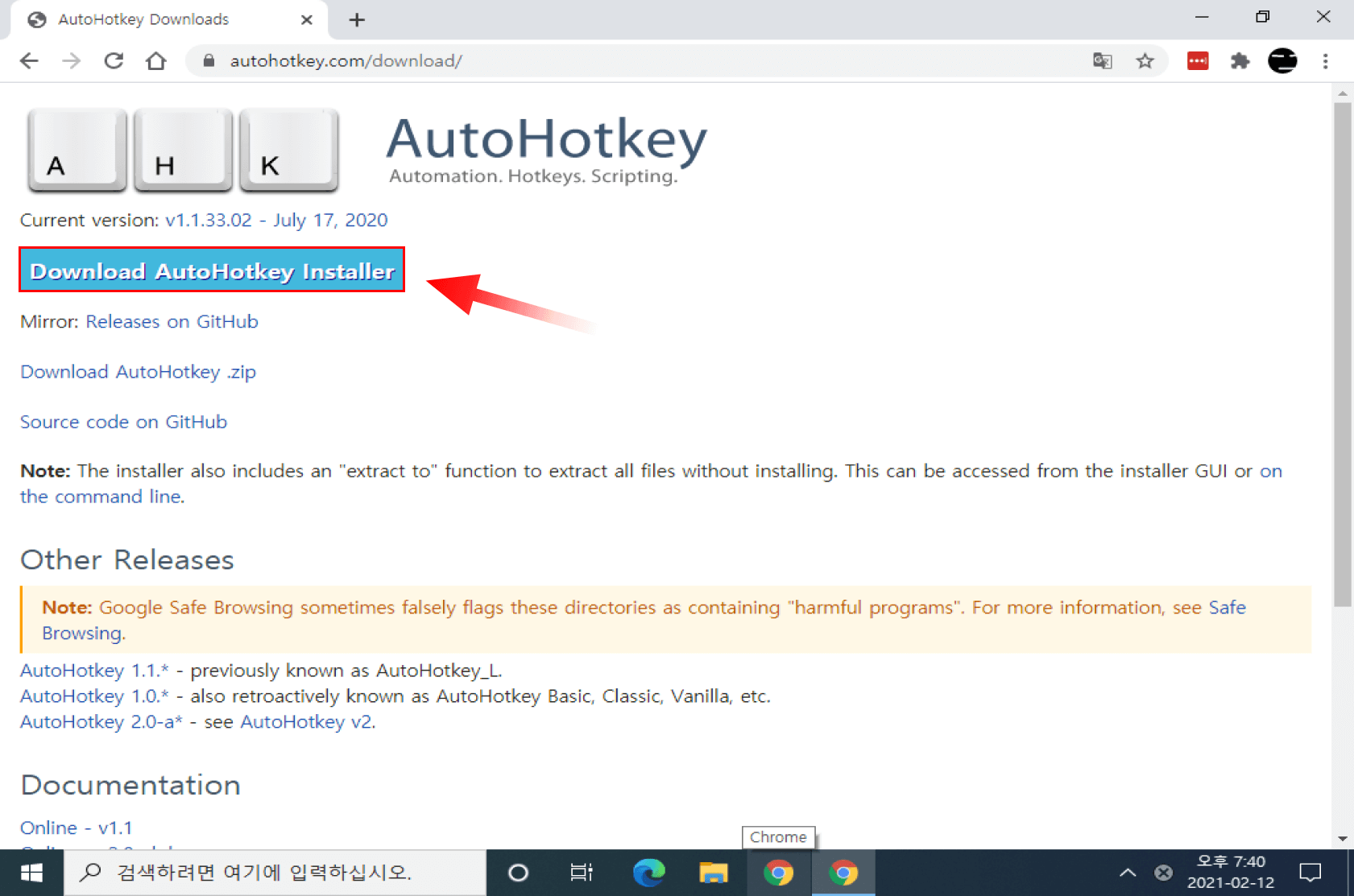Close the AutoHotkey Downloads tab

pos(307,20)
